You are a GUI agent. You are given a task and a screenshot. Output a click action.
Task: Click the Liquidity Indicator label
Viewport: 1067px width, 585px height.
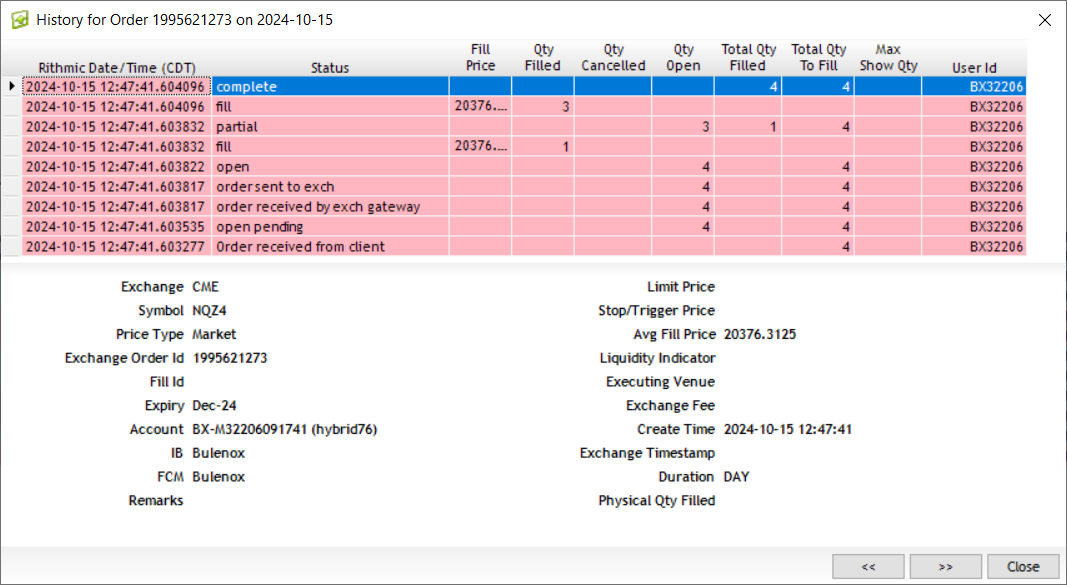[x=657, y=358]
